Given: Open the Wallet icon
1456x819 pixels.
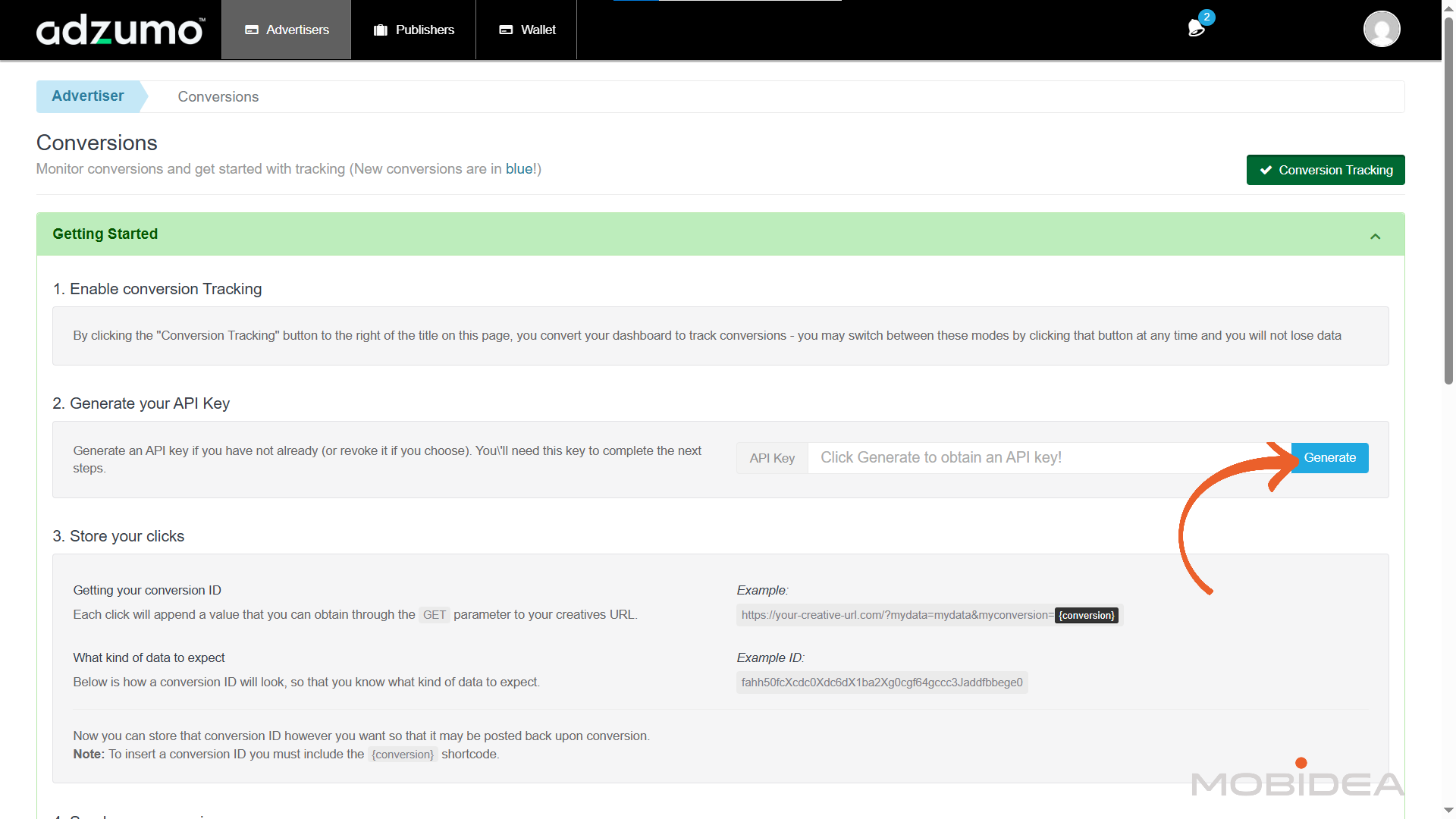Looking at the screenshot, I should pos(506,30).
